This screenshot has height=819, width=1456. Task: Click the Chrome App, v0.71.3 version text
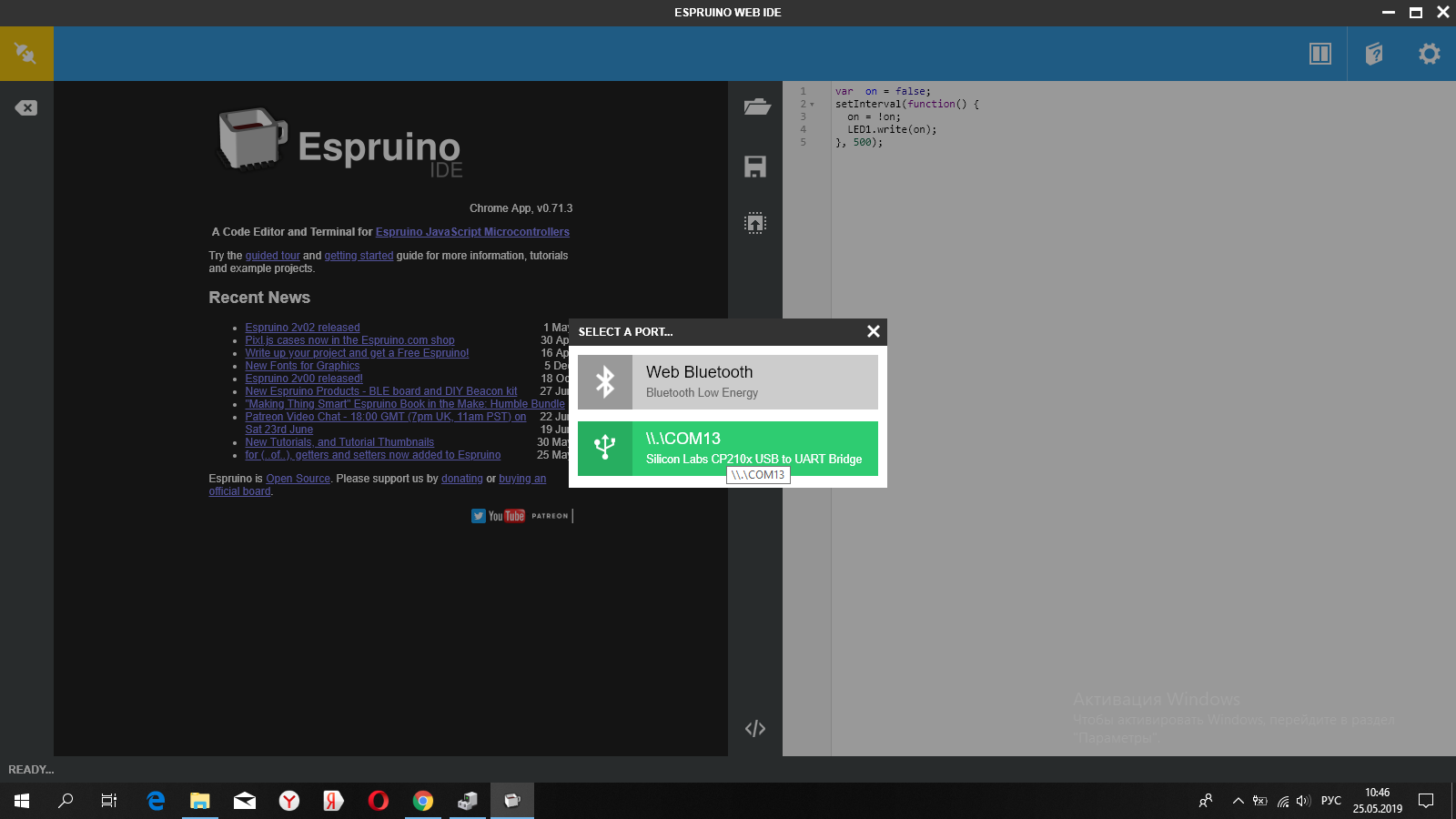[521, 208]
